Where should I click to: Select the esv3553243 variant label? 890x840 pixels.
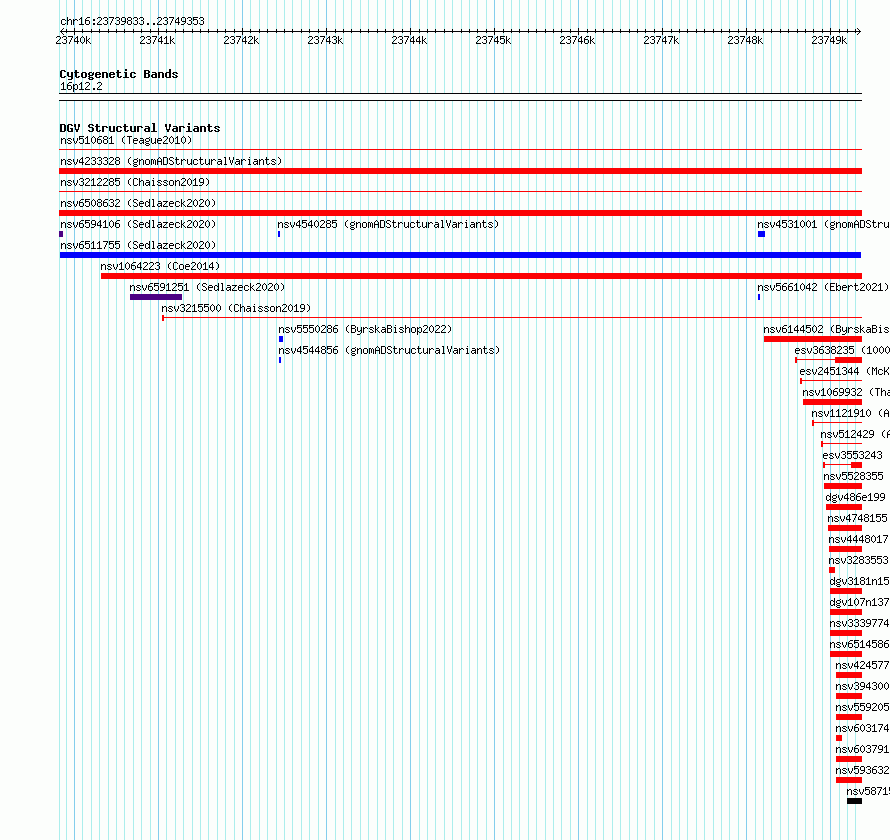click(x=853, y=455)
